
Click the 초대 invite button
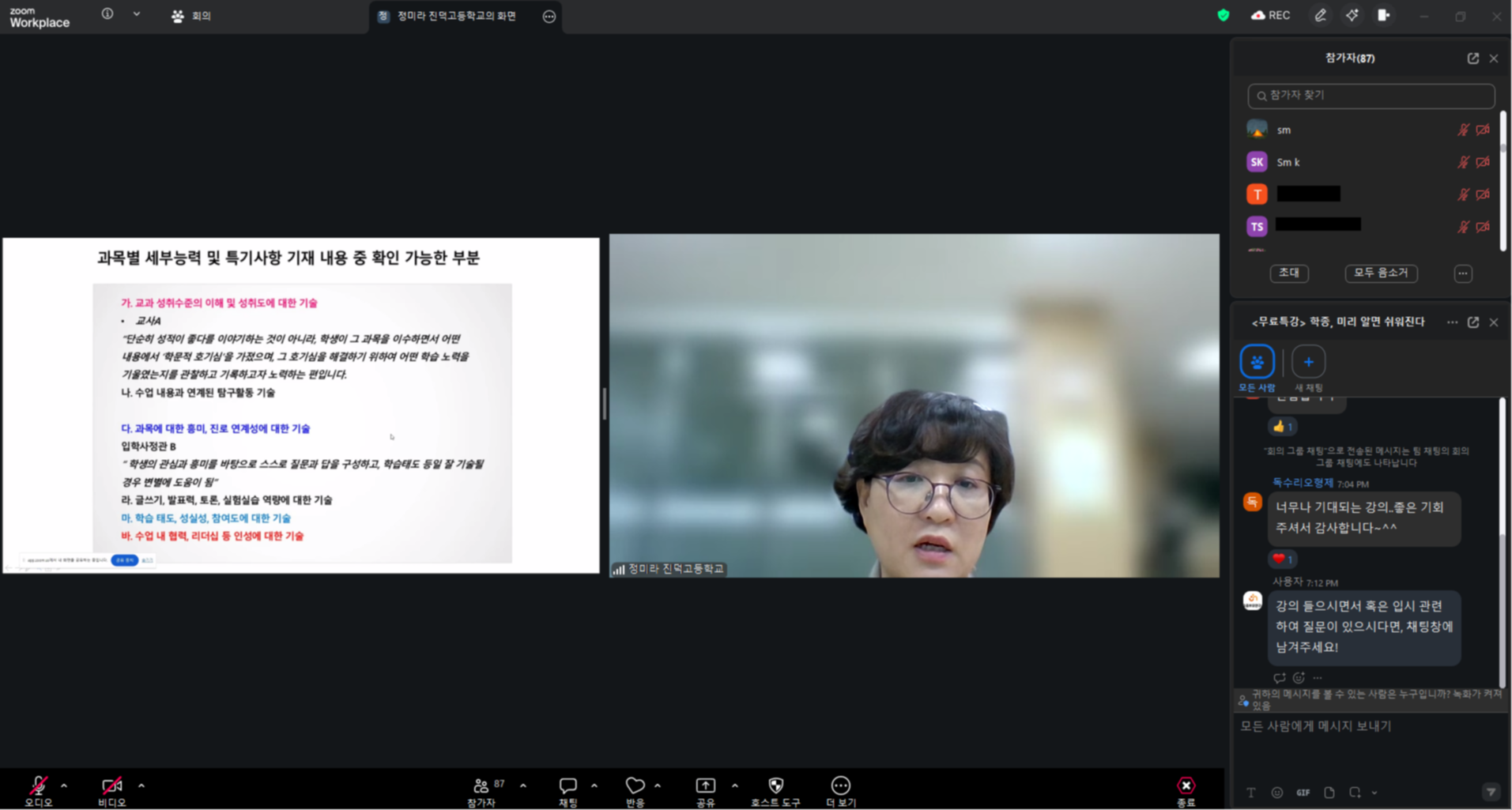[1289, 273]
